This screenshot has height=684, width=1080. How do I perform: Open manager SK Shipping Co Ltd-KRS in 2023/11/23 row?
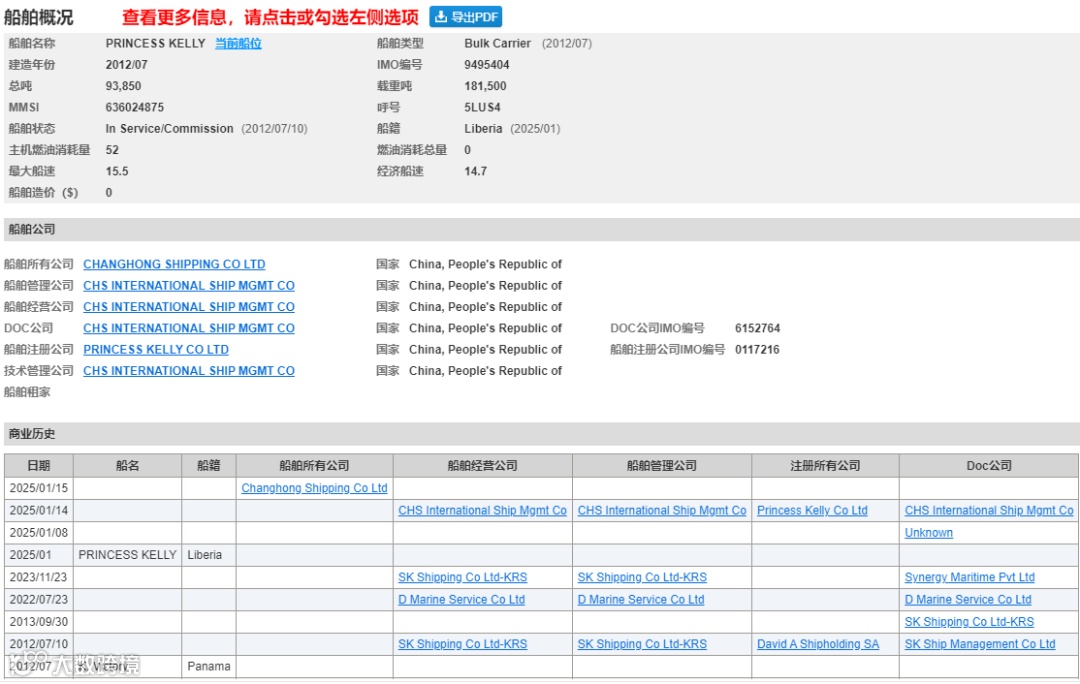[x=642, y=577]
